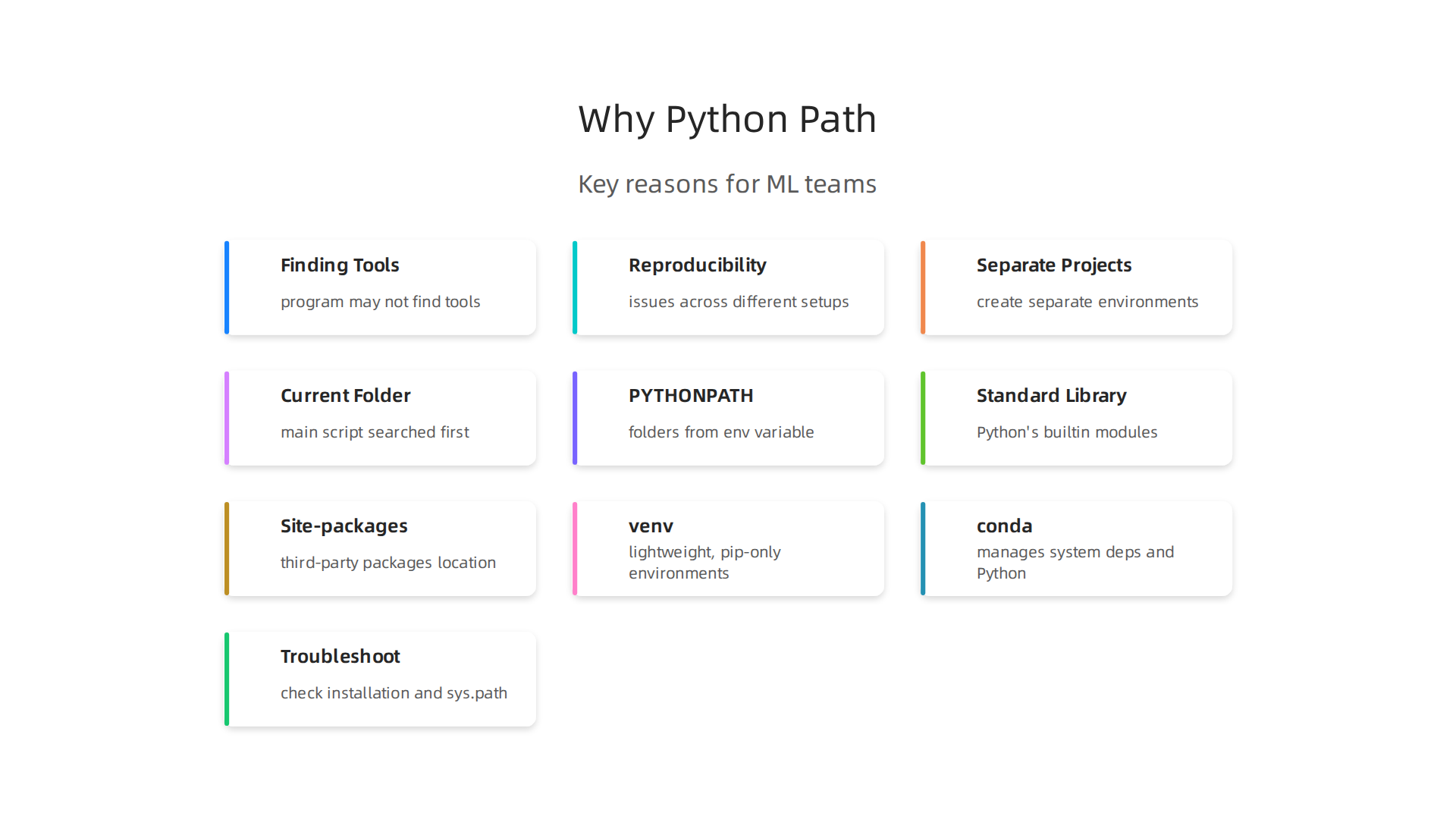Screen dimensions: 1456x819
Task: Click the 'Finding Tools' card heading
Action: [340, 265]
